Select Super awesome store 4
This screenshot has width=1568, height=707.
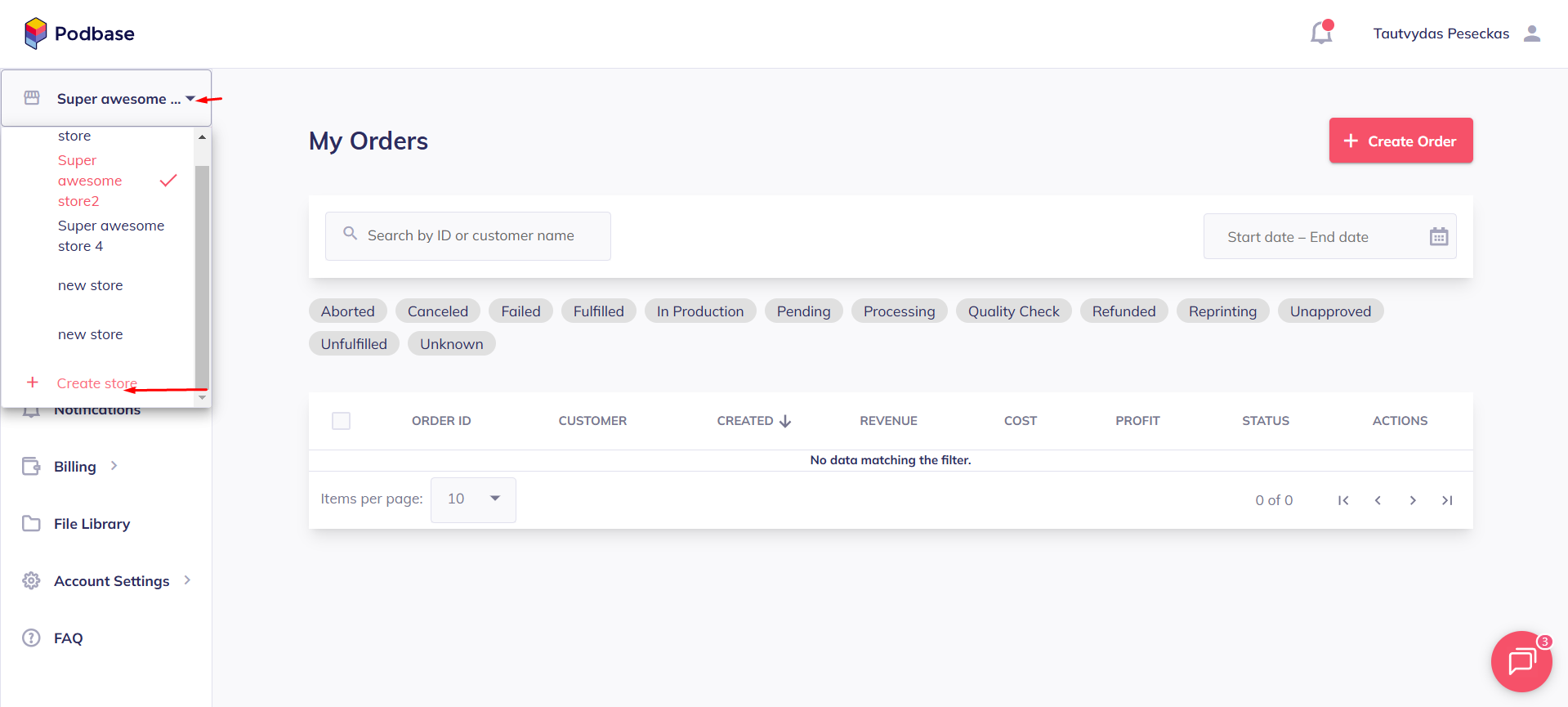pos(110,236)
